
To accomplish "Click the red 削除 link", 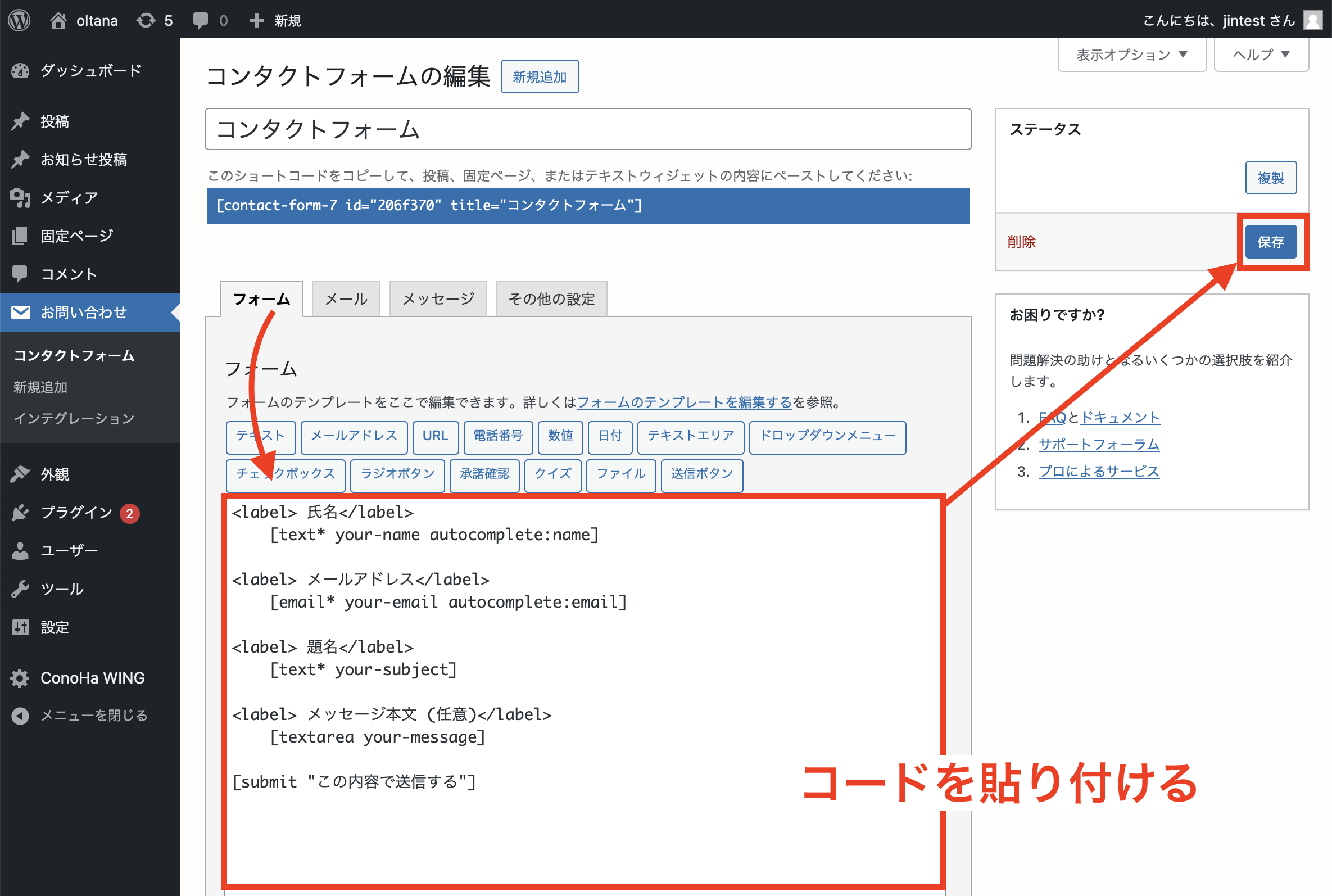I will (1021, 242).
